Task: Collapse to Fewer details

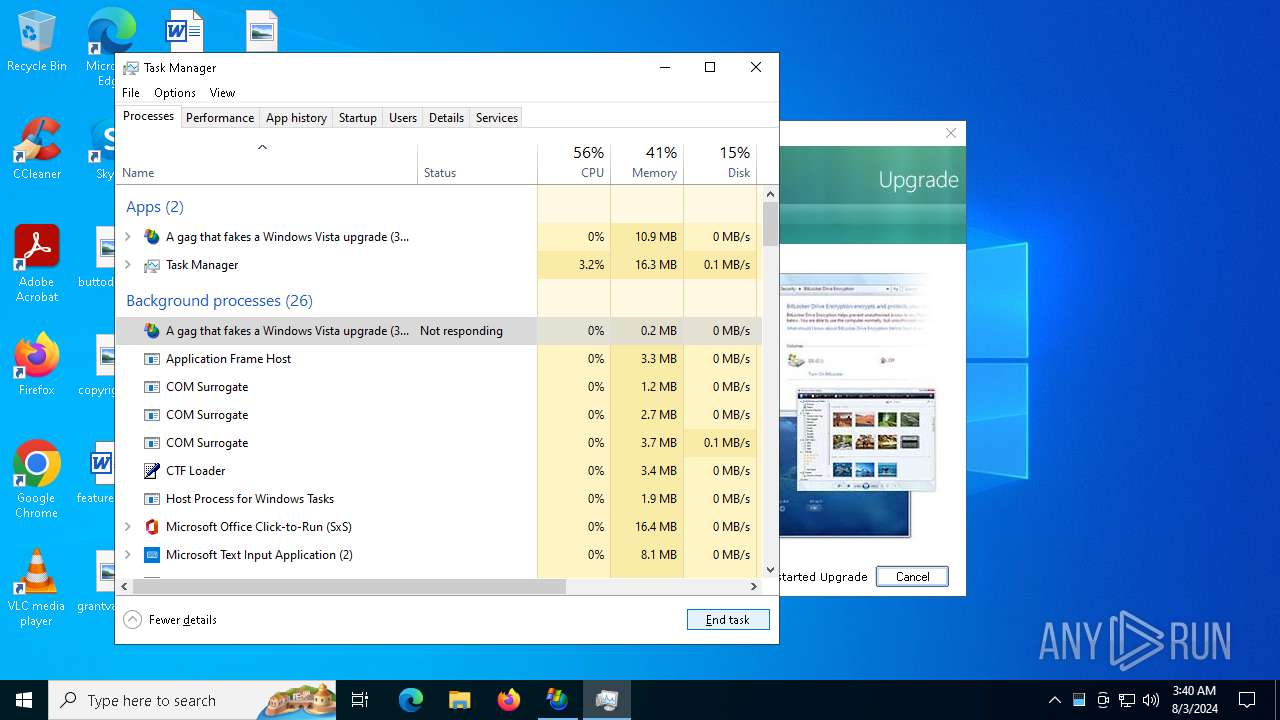Action: [170, 620]
